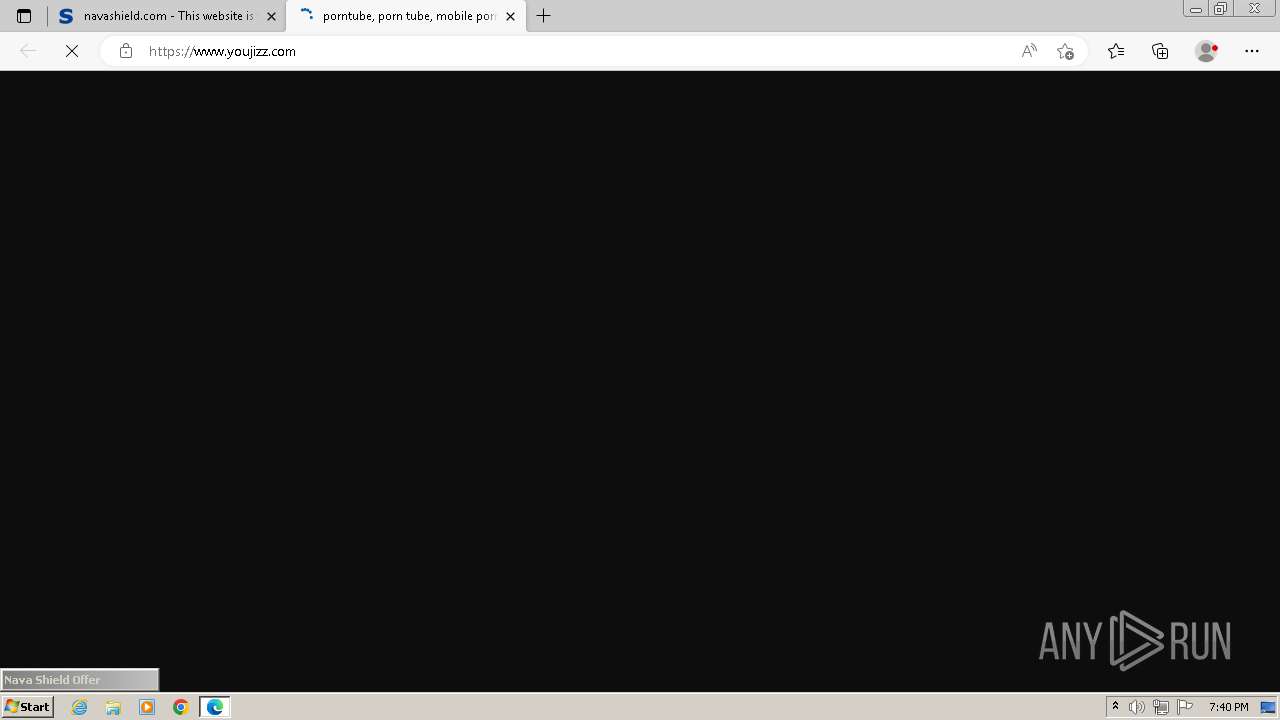Image resolution: width=1280 pixels, height=720 pixels.
Task: Select the Edge taskbar button
Action: click(215, 707)
